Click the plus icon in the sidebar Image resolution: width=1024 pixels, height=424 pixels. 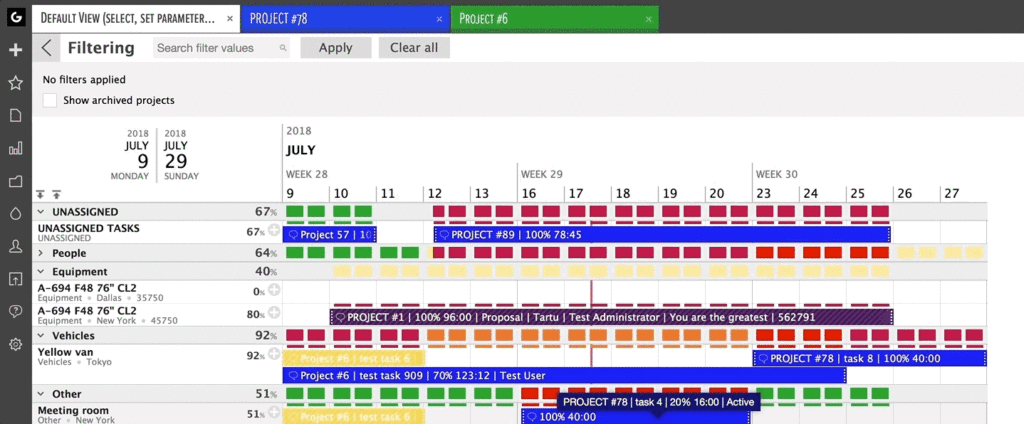click(x=16, y=50)
